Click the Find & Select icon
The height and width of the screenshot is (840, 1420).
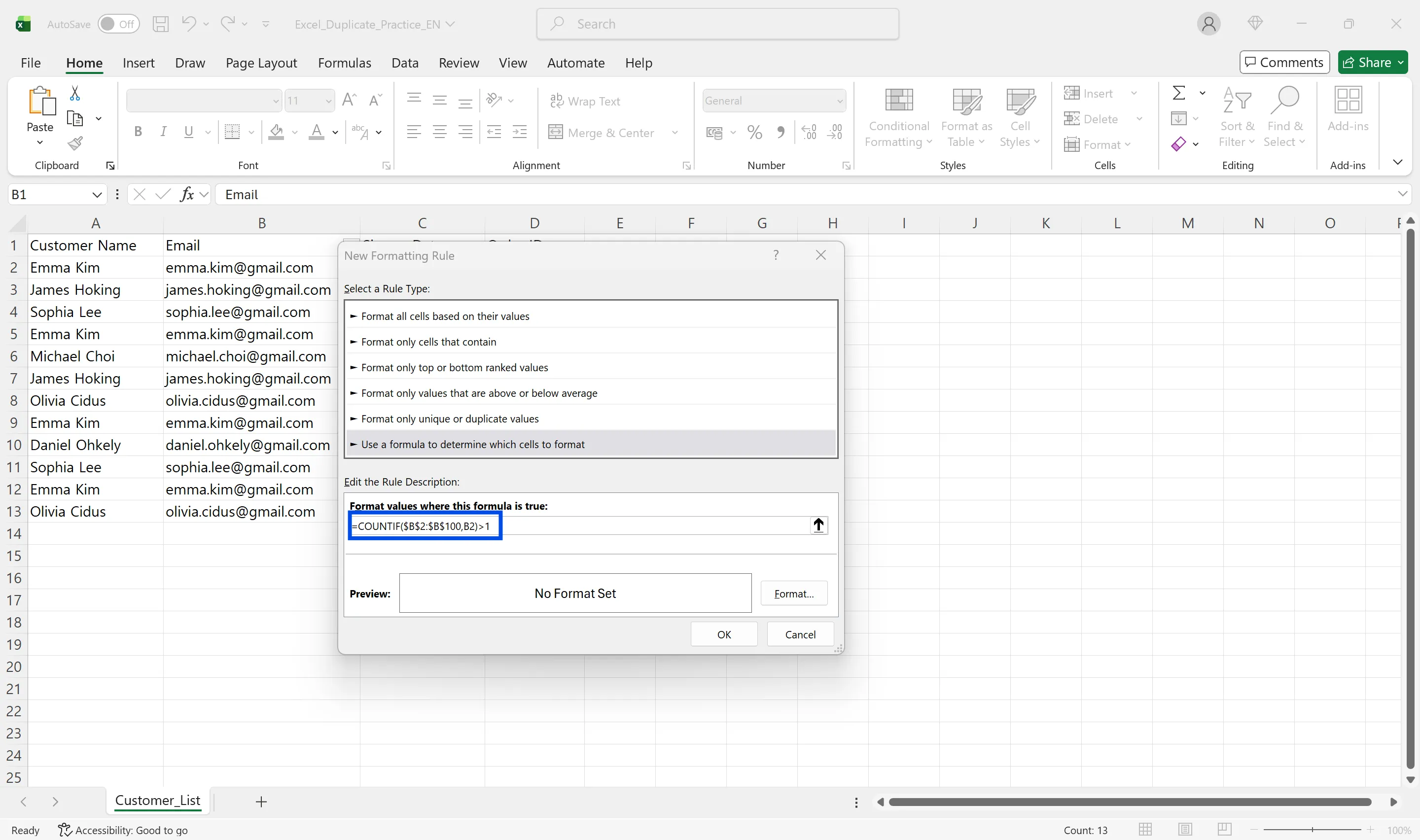1285,116
